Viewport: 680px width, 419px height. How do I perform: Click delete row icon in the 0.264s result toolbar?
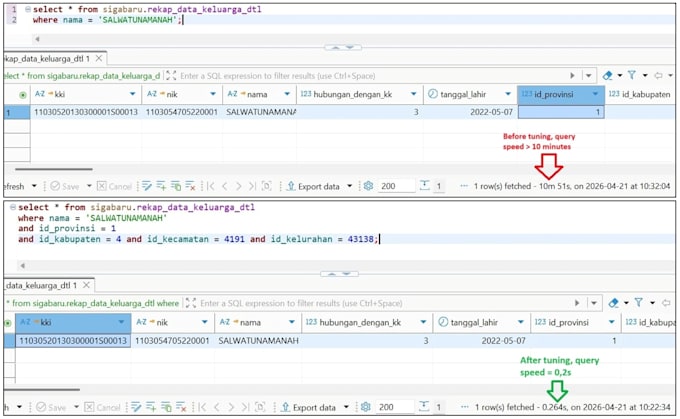[x=181, y=407]
